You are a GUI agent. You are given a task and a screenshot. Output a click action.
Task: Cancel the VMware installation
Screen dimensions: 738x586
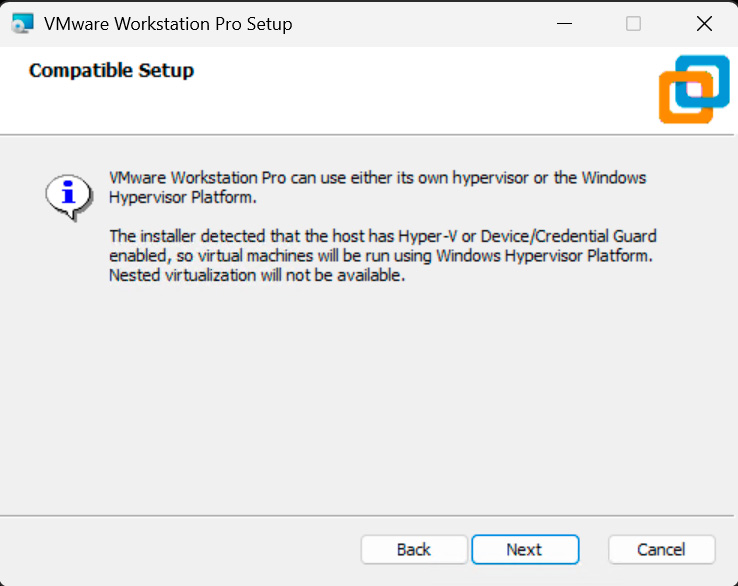pyautogui.click(x=661, y=549)
